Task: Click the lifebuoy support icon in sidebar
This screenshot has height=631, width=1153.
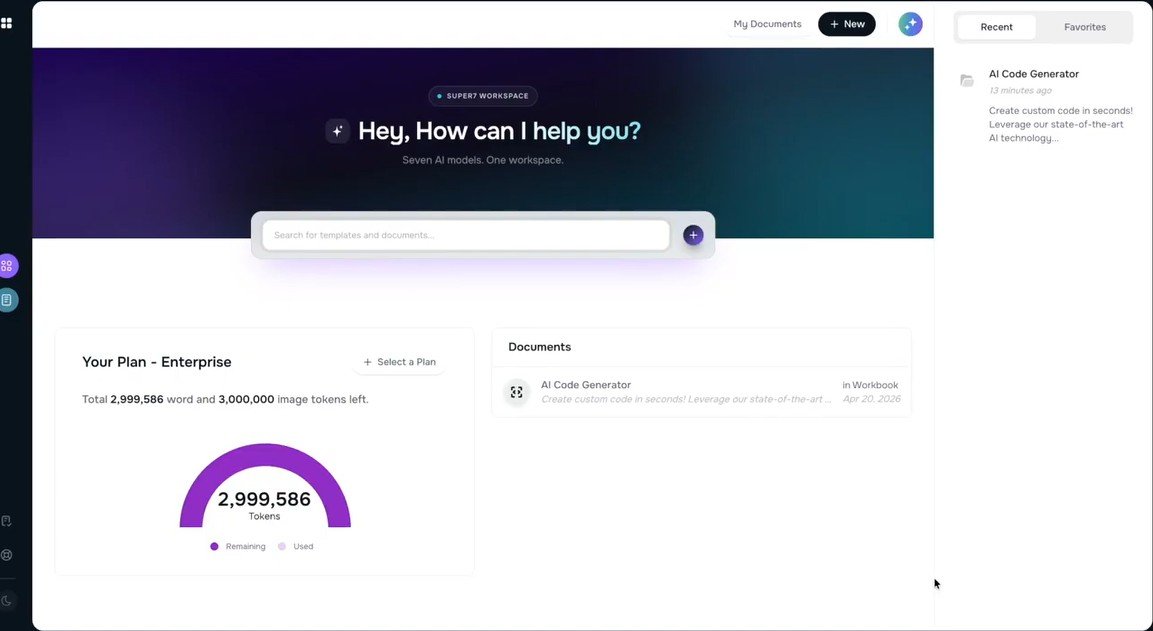Action: point(7,555)
